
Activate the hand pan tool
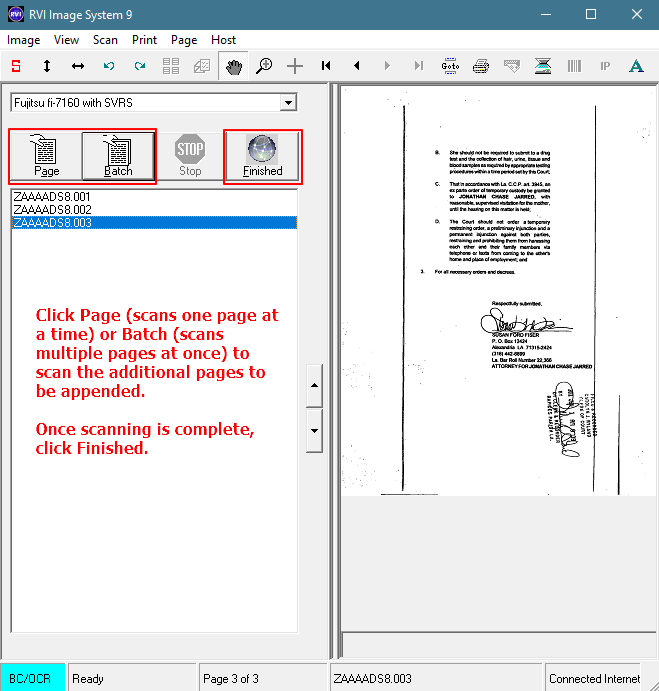click(234, 67)
